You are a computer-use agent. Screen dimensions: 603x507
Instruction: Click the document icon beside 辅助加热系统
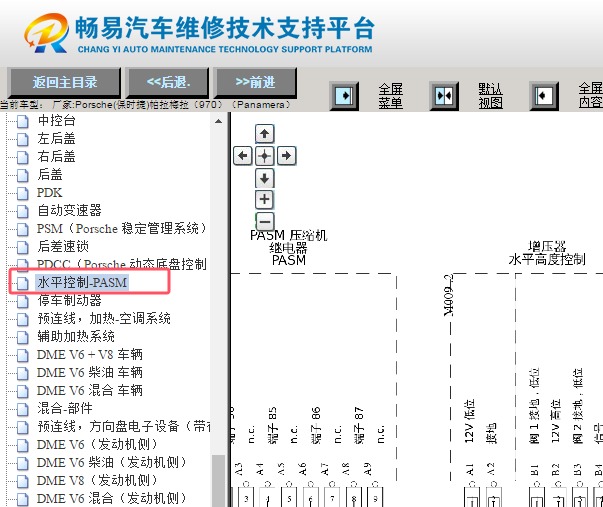(23, 337)
